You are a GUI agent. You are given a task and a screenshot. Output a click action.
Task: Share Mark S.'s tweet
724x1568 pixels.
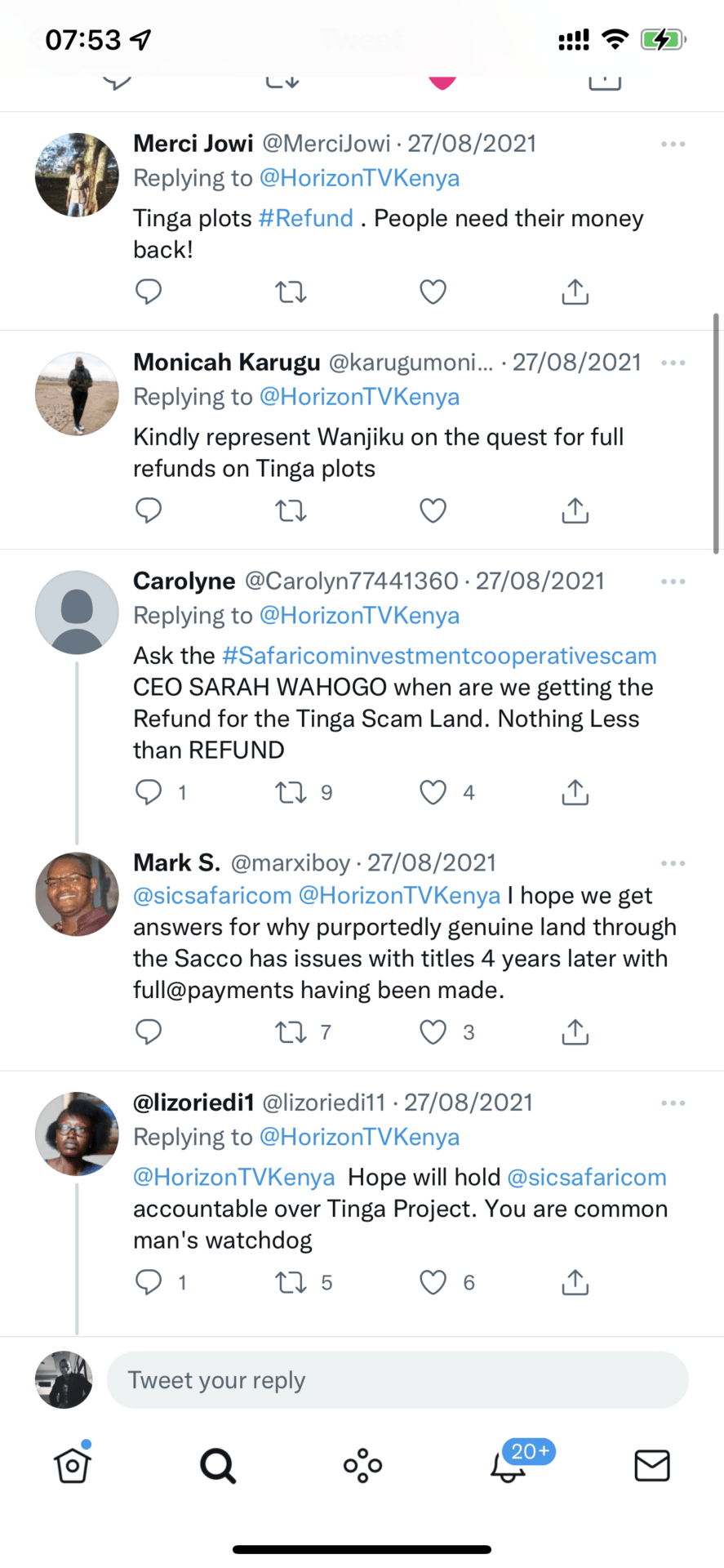tap(575, 1032)
